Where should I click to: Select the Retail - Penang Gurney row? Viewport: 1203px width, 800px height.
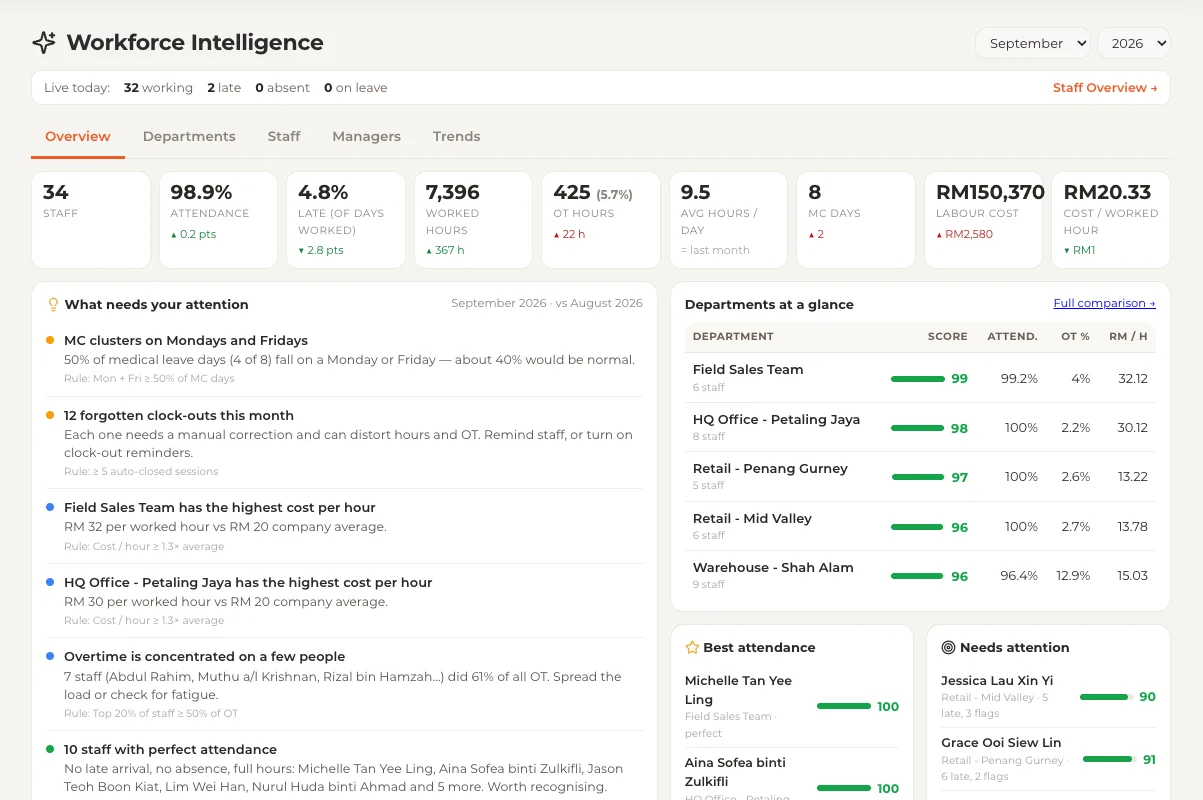[920, 477]
